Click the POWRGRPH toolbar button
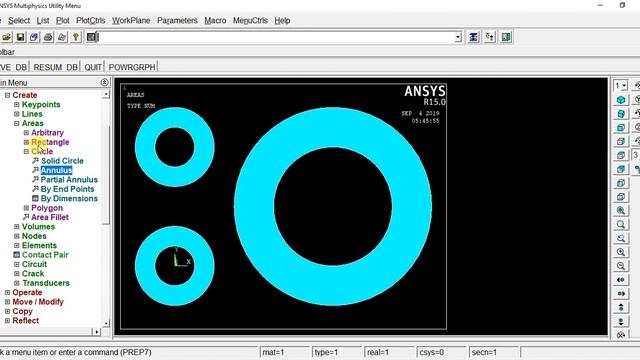Screen dimensions: 640x360 132,67
